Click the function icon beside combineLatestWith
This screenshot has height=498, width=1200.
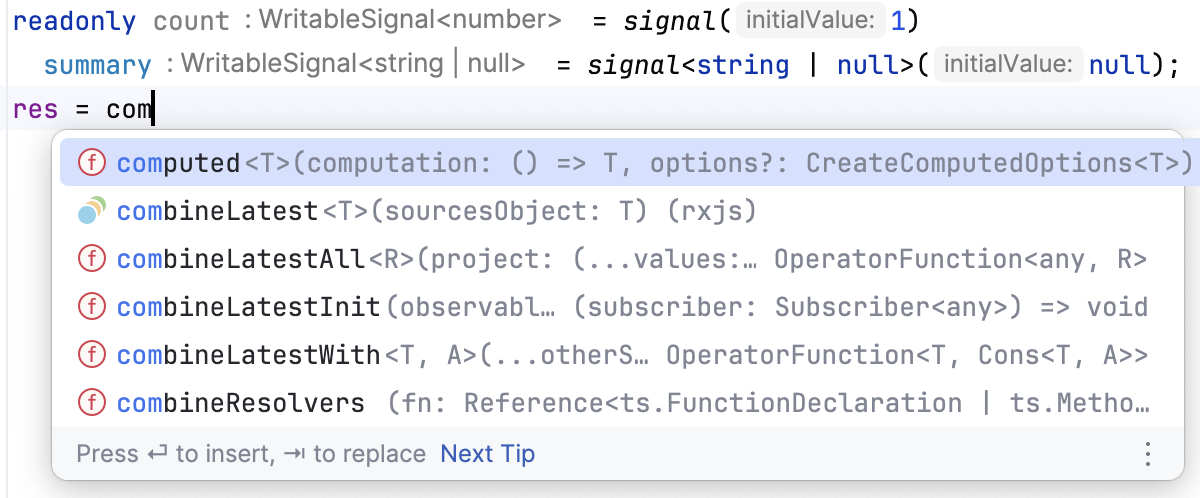tap(92, 355)
